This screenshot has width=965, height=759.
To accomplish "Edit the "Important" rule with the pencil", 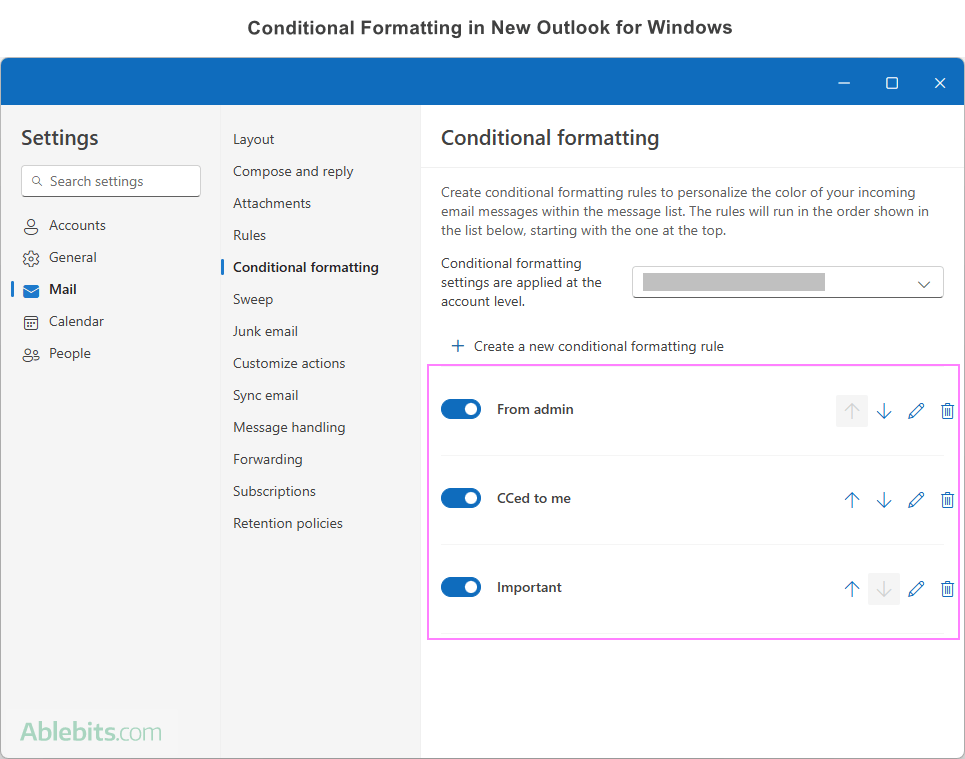I will tap(916, 588).
